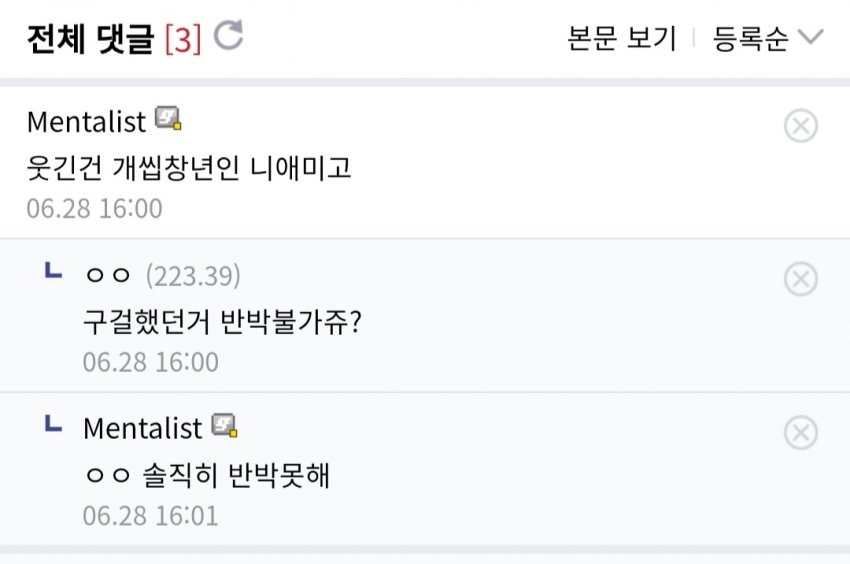This screenshot has height=564, width=850.
Task: Click the badge icon beside the bottom Mentalist
Action: coord(224,427)
